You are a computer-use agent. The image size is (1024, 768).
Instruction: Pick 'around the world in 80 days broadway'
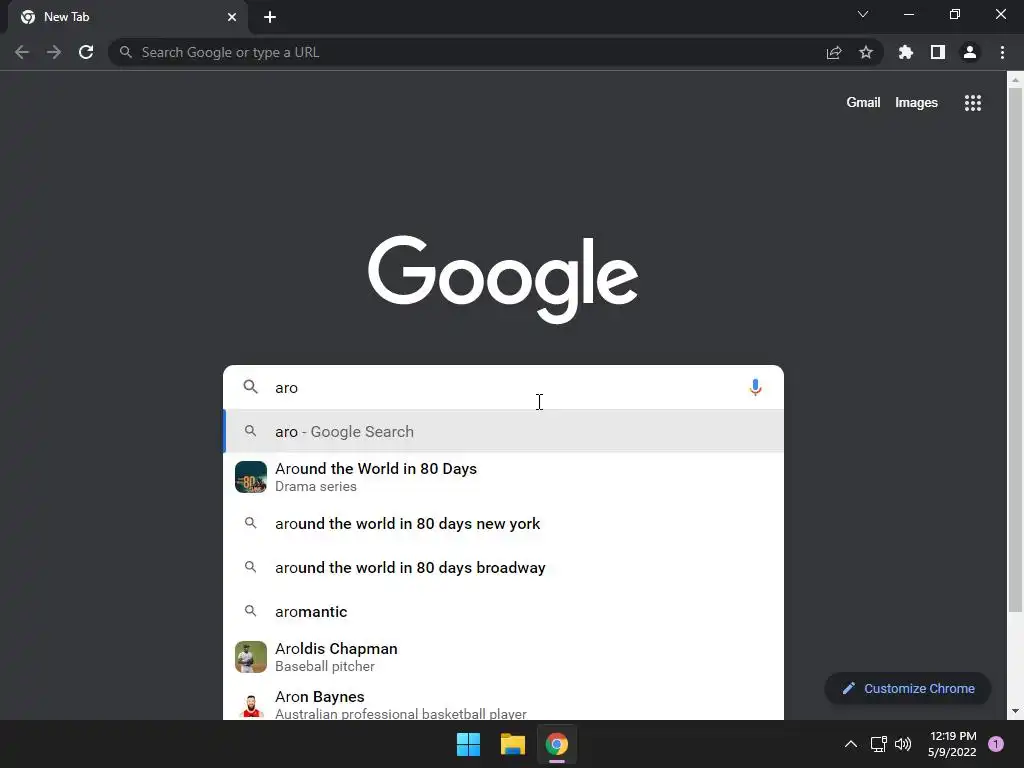point(504,568)
